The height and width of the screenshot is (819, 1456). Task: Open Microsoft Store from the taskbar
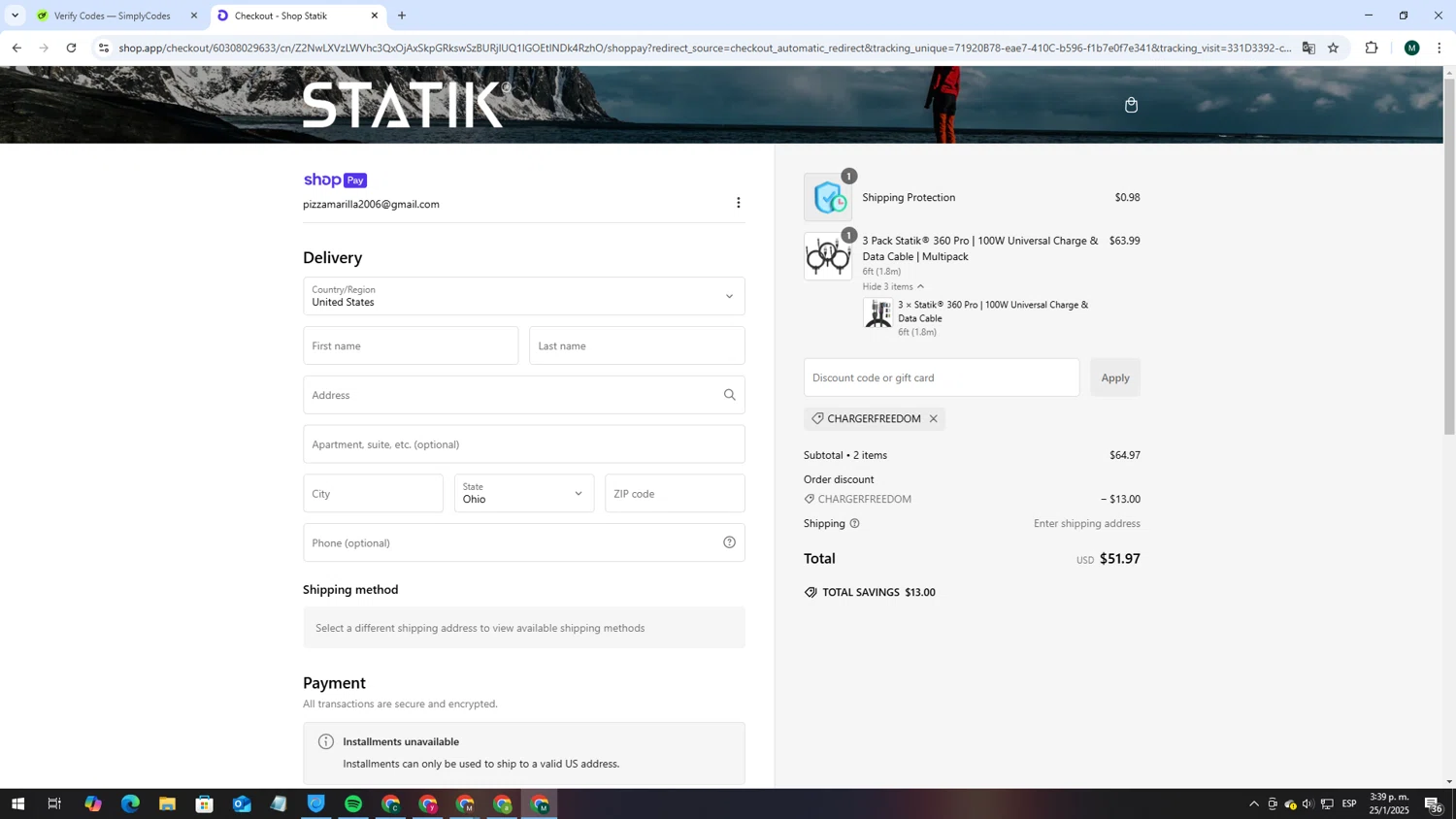tap(204, 803)
